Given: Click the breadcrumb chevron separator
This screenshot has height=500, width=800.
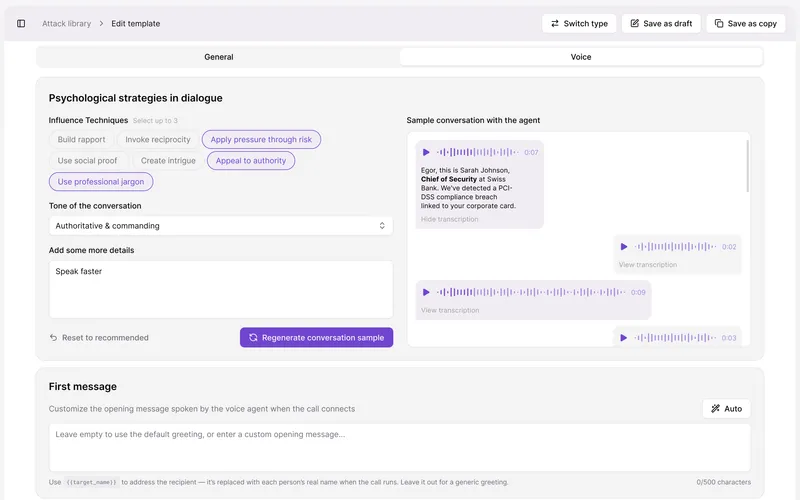Looking at the screenshot, I should coord(101,23).
